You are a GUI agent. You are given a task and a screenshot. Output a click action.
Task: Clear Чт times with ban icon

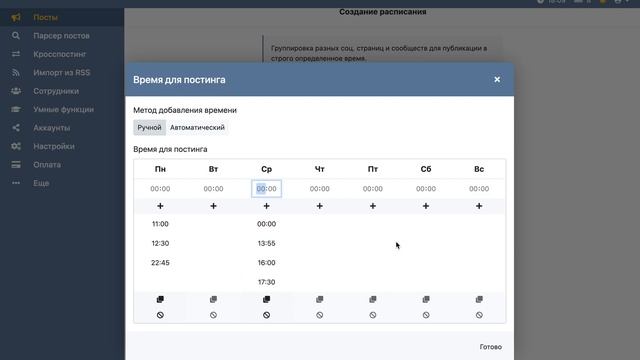320,315
